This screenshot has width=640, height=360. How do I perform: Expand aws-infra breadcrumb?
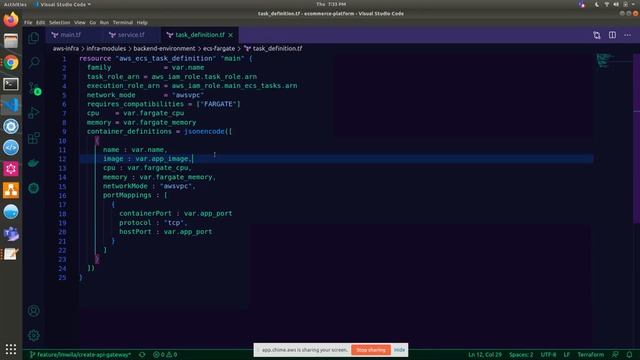pos(66,49)
